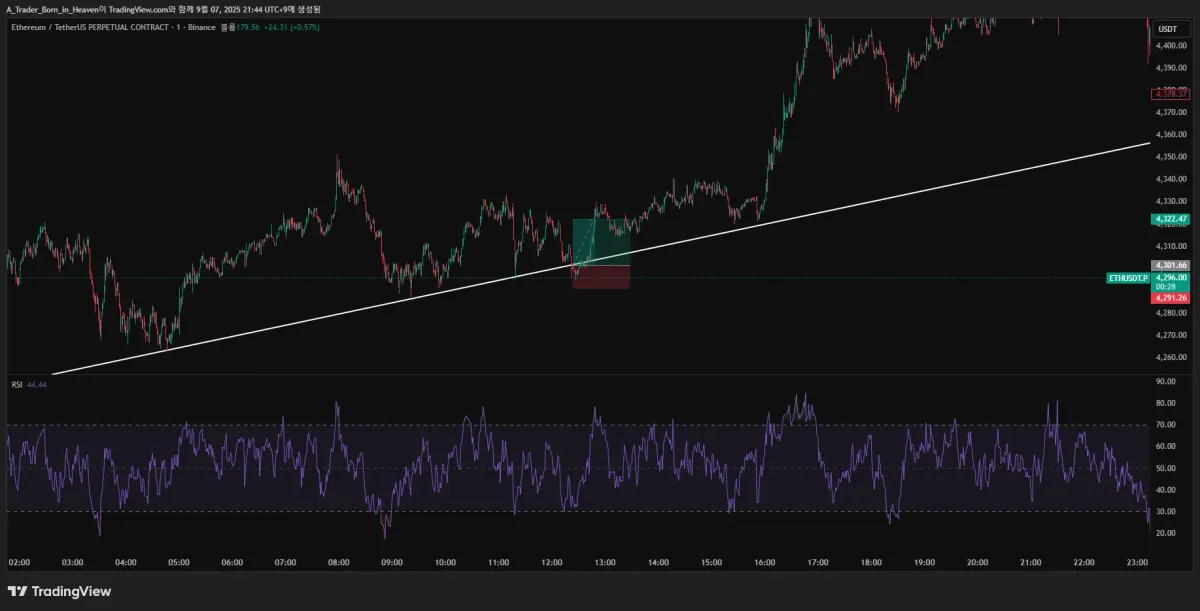This screenshot has height=611, width=1200.
Task: Open the USDT currency selector
Action: pos(1167,29)
